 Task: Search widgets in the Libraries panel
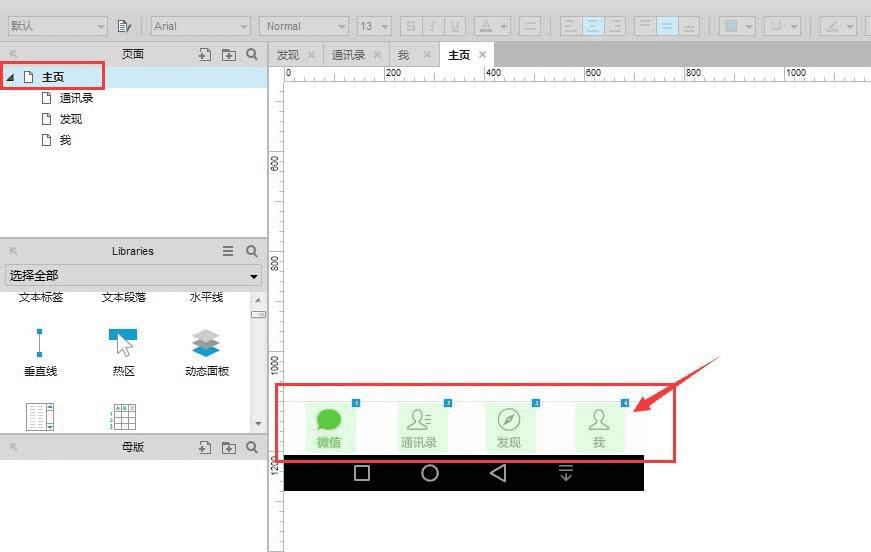click(252, 251)
